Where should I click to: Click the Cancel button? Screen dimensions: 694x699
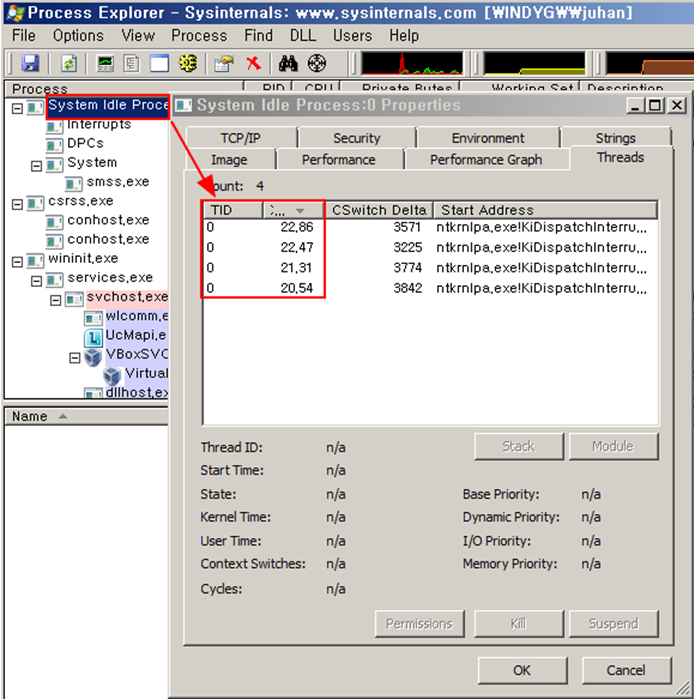point(626,670)
